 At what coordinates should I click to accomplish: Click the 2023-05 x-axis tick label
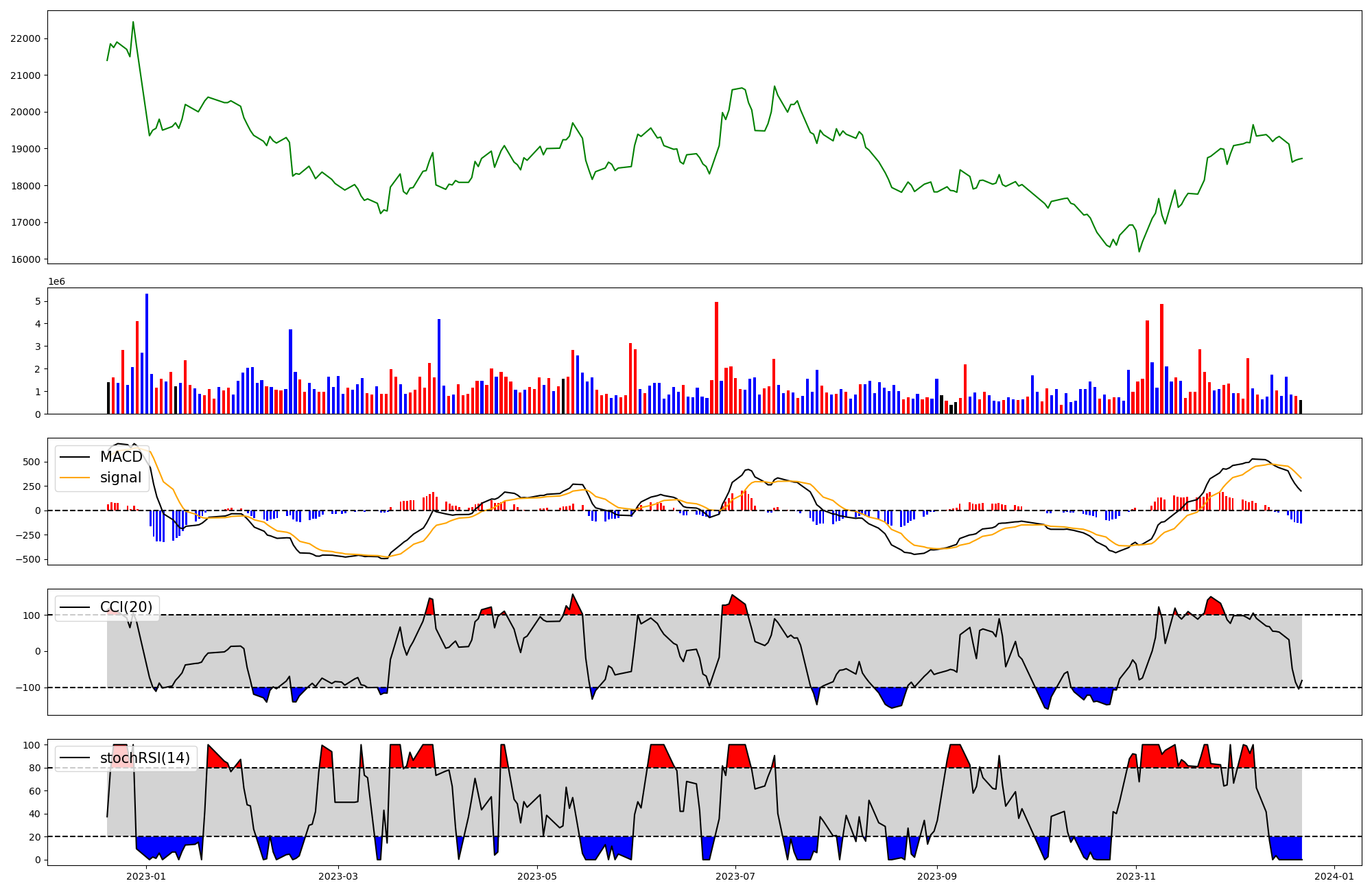pyautogui.click(x=537, y=876)
